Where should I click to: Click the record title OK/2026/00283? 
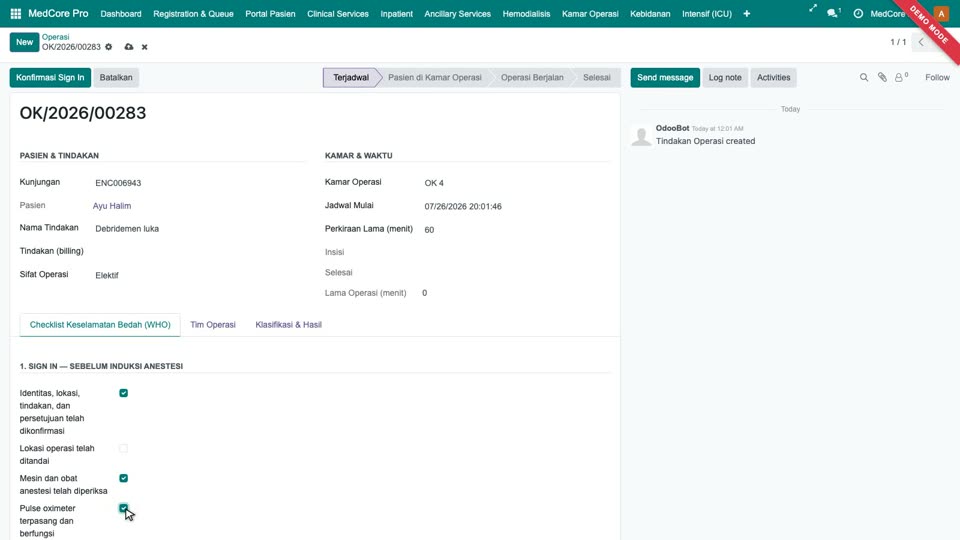(83, 113)
